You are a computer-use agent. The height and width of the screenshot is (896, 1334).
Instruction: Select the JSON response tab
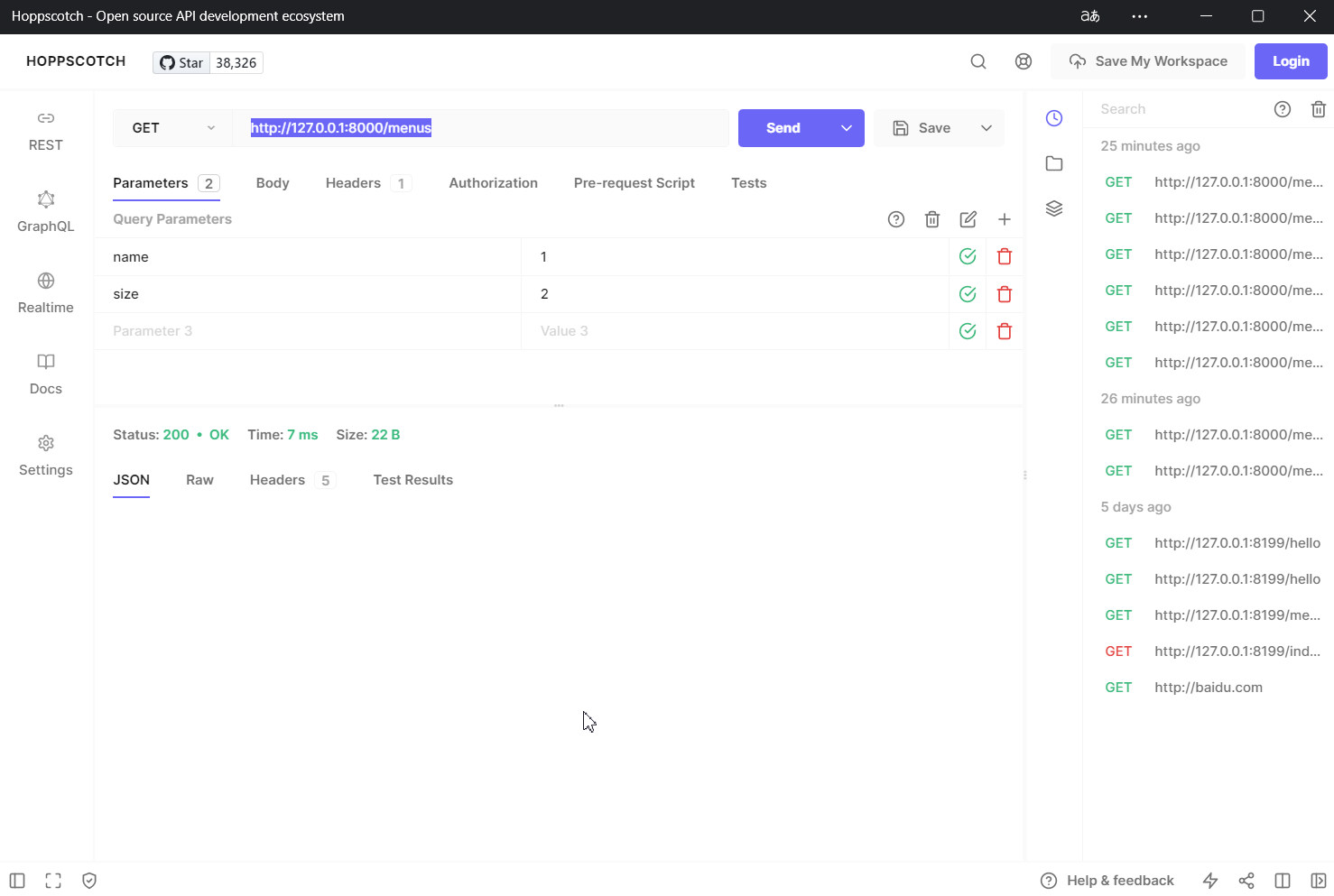tap(132, 480)
